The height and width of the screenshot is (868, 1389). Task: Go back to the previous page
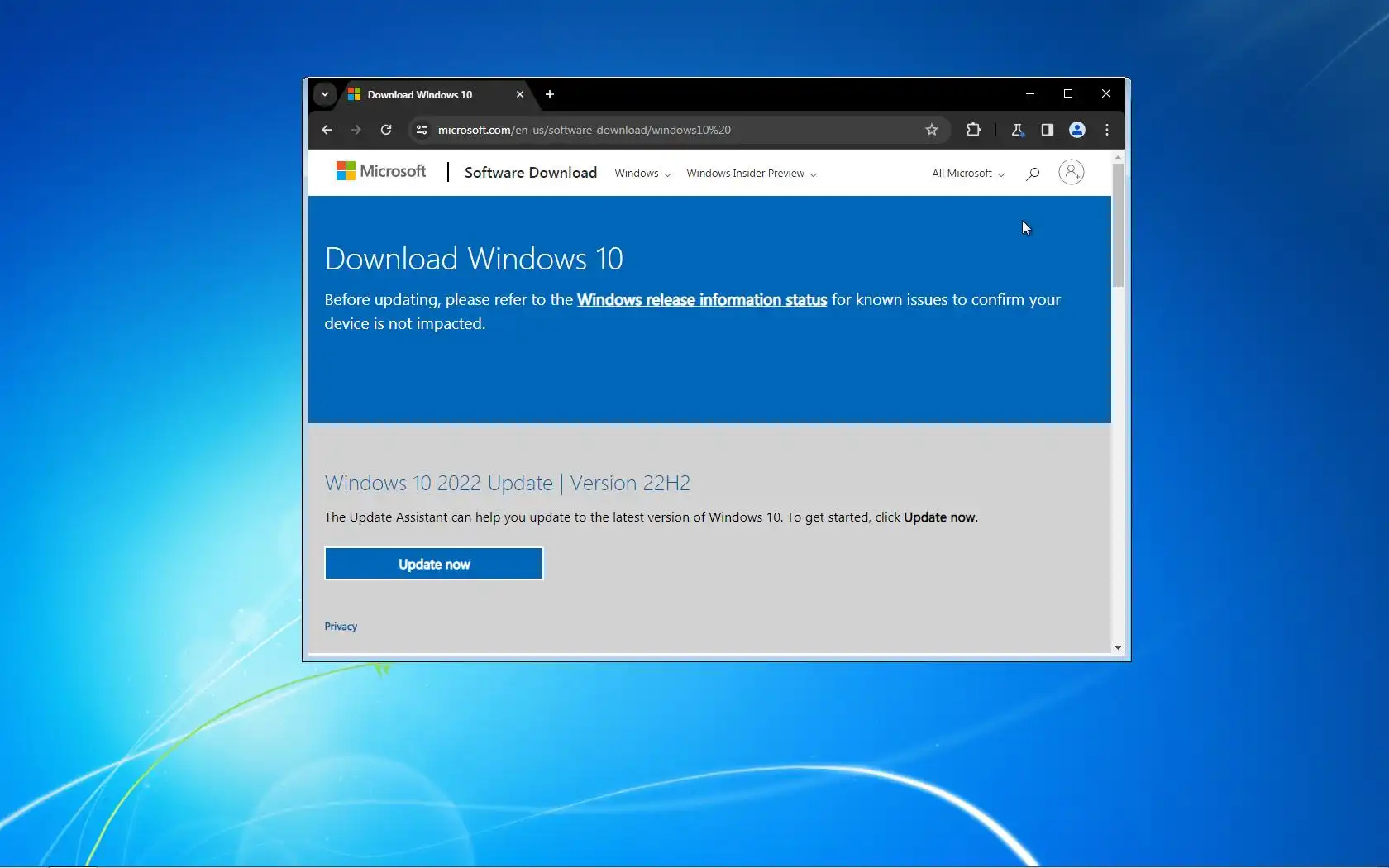coord(327,130)
